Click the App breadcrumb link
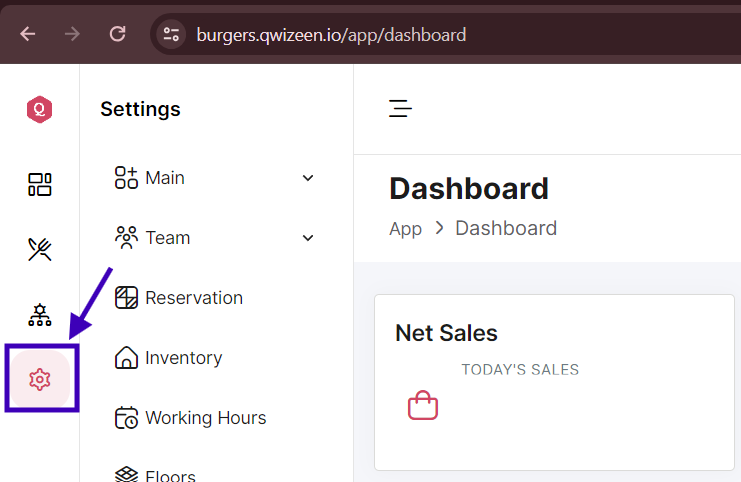The image size is (741, 482). 405,229
